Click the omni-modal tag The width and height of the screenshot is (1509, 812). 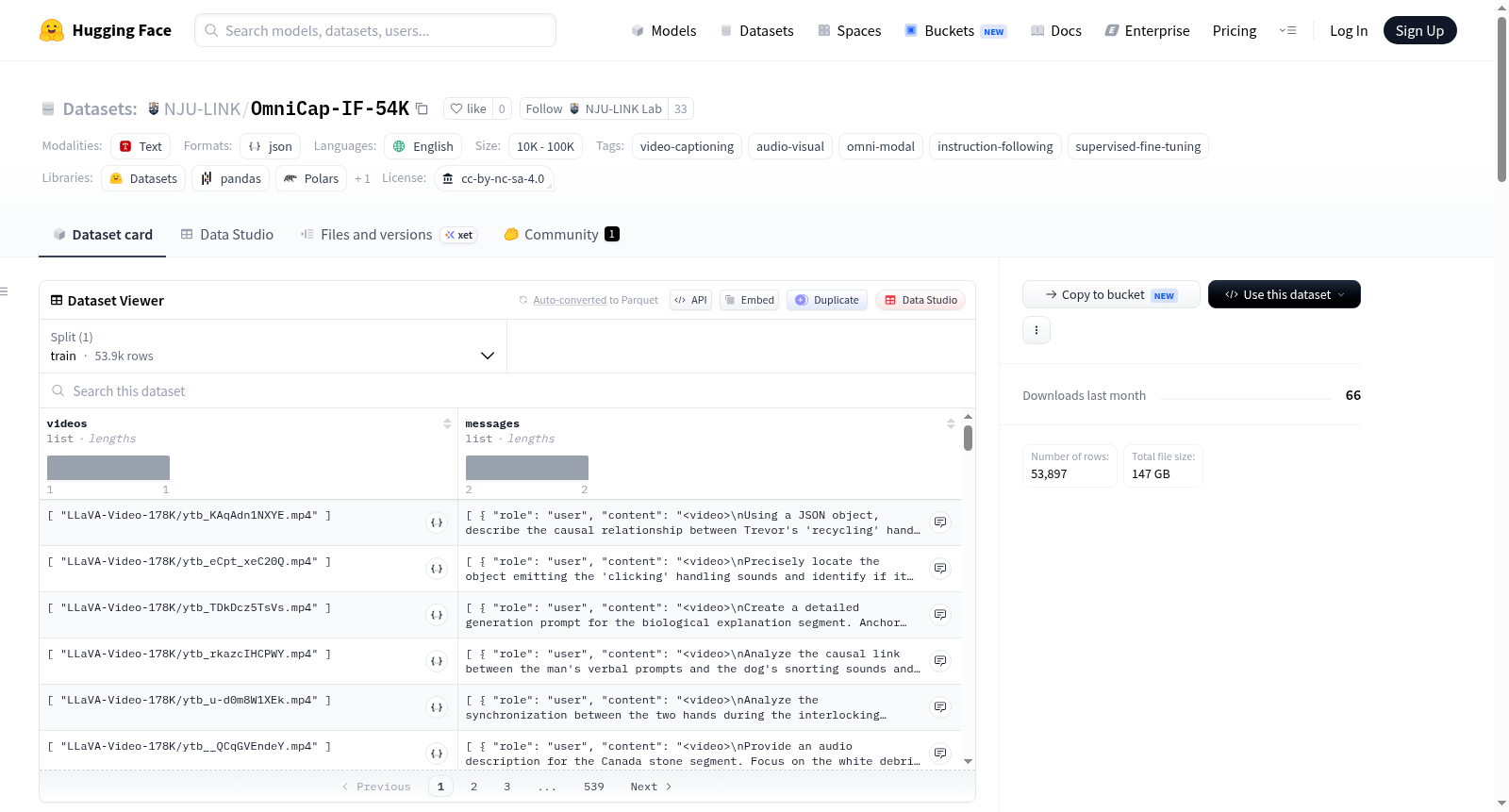tap(881, 146)
